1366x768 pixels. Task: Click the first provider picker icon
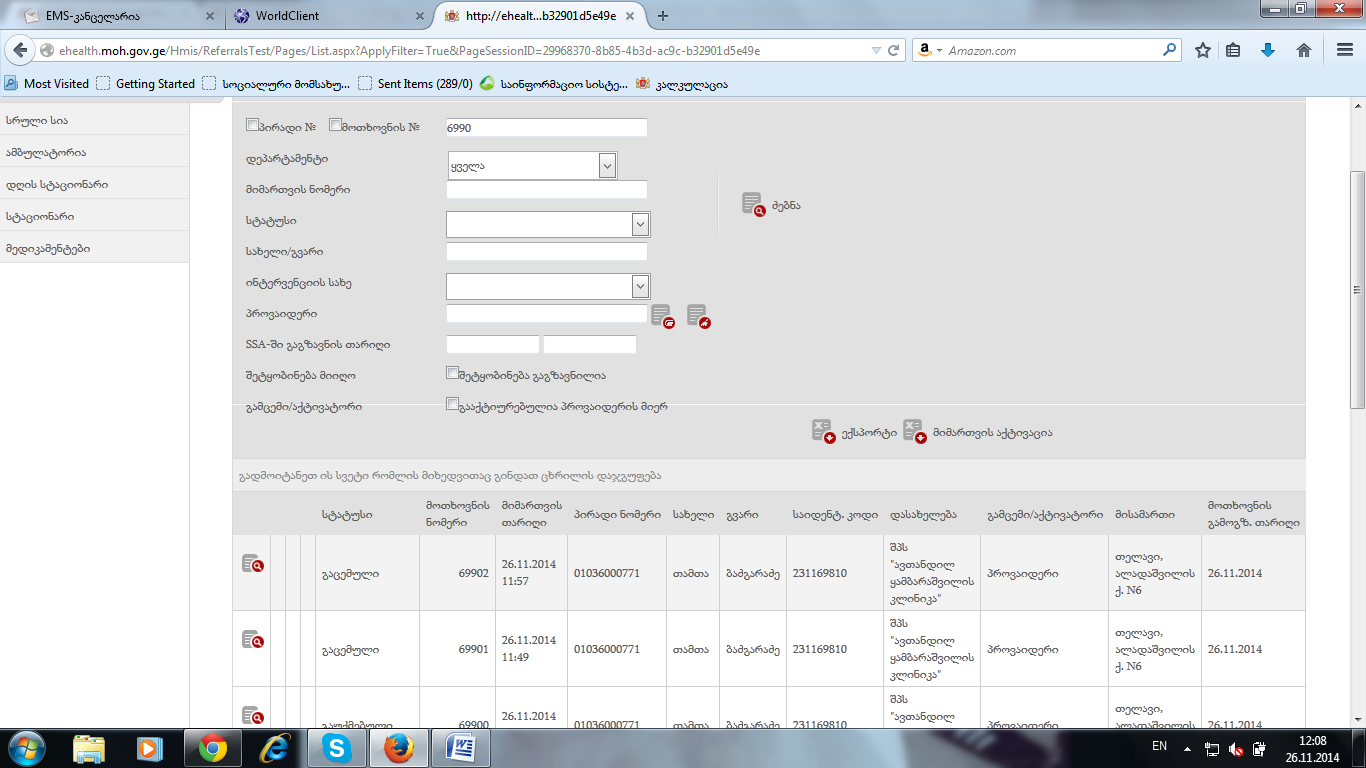click(x=662, y=316)
